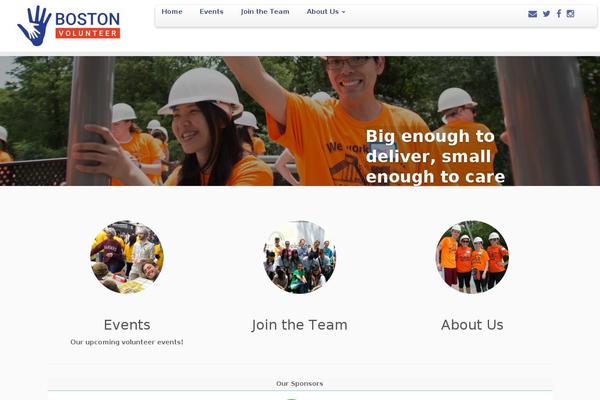The image size is (600, 400).
Task: Click the hero slogan 'Big enough to deliver'
Action: tap(435, 157)
